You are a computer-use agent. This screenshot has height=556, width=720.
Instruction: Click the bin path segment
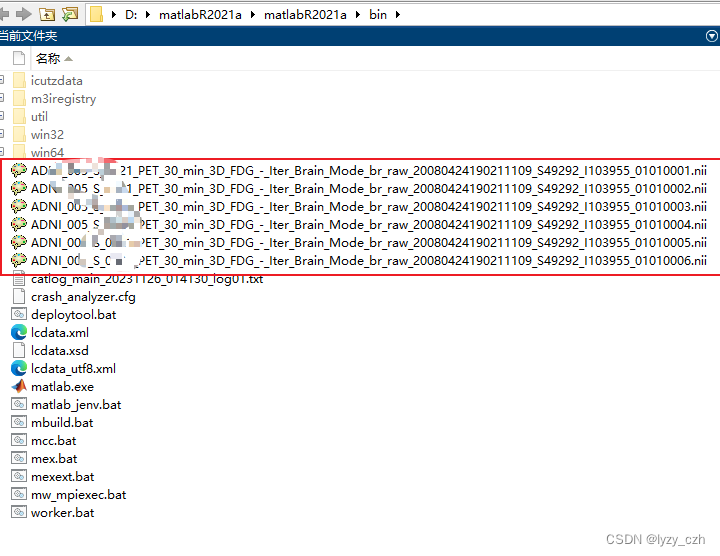[x=378, y=15]
